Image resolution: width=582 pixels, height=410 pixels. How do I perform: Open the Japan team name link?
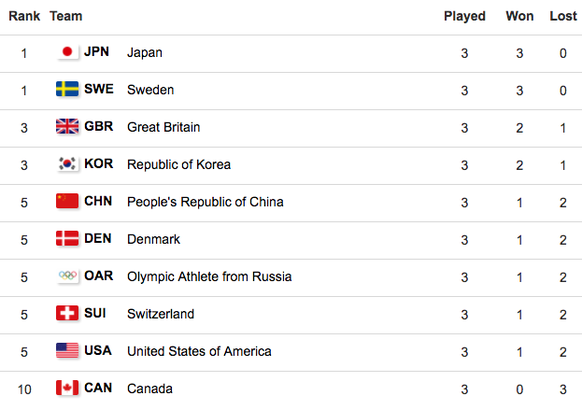pyautogui.click(x=145, y=53)
